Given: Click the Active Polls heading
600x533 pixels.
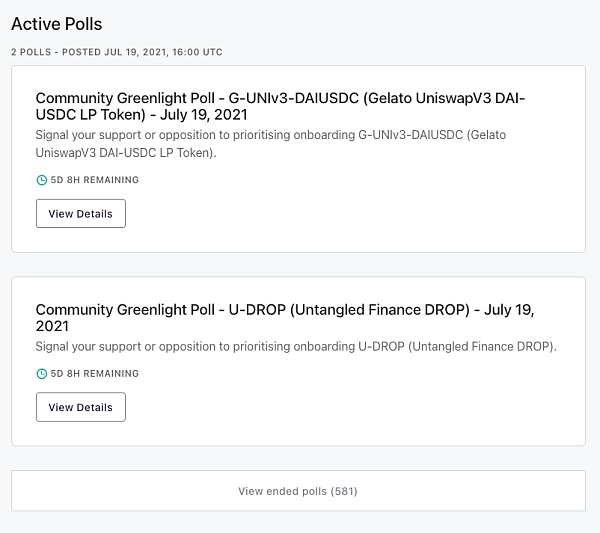Looking at the screenshot, I should 56,24.
